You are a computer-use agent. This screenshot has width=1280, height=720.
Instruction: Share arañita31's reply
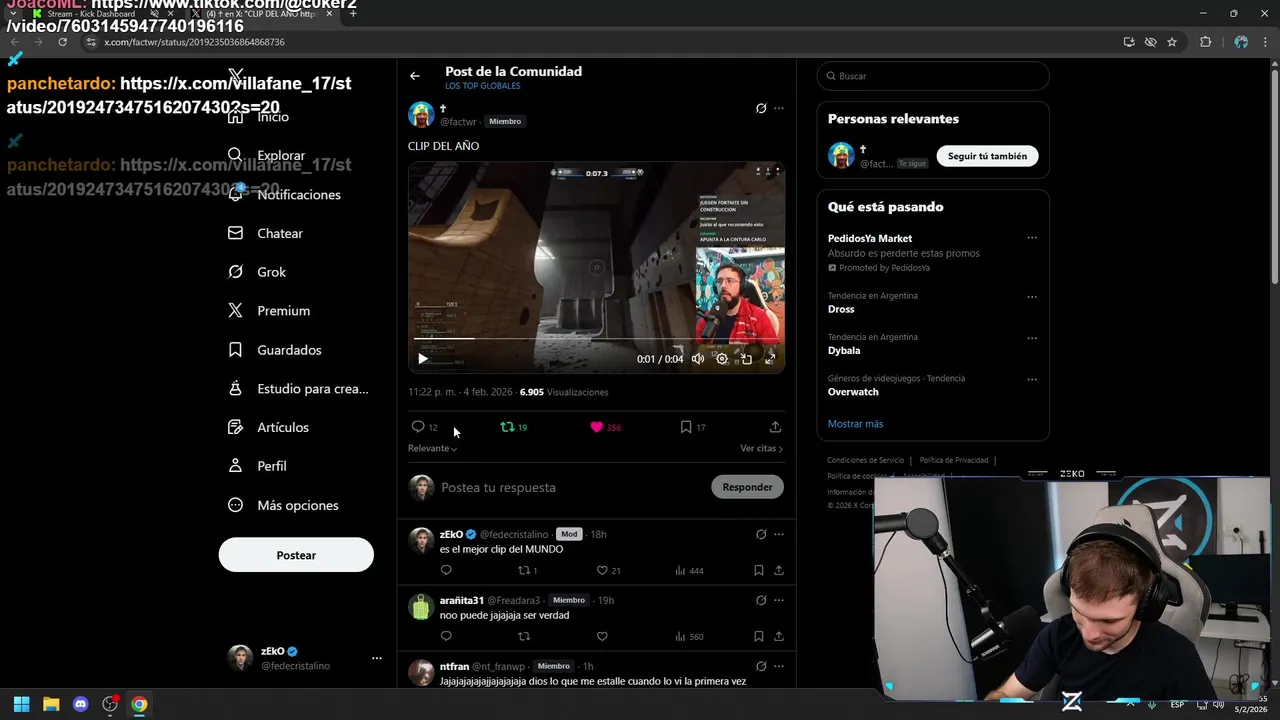779,636
